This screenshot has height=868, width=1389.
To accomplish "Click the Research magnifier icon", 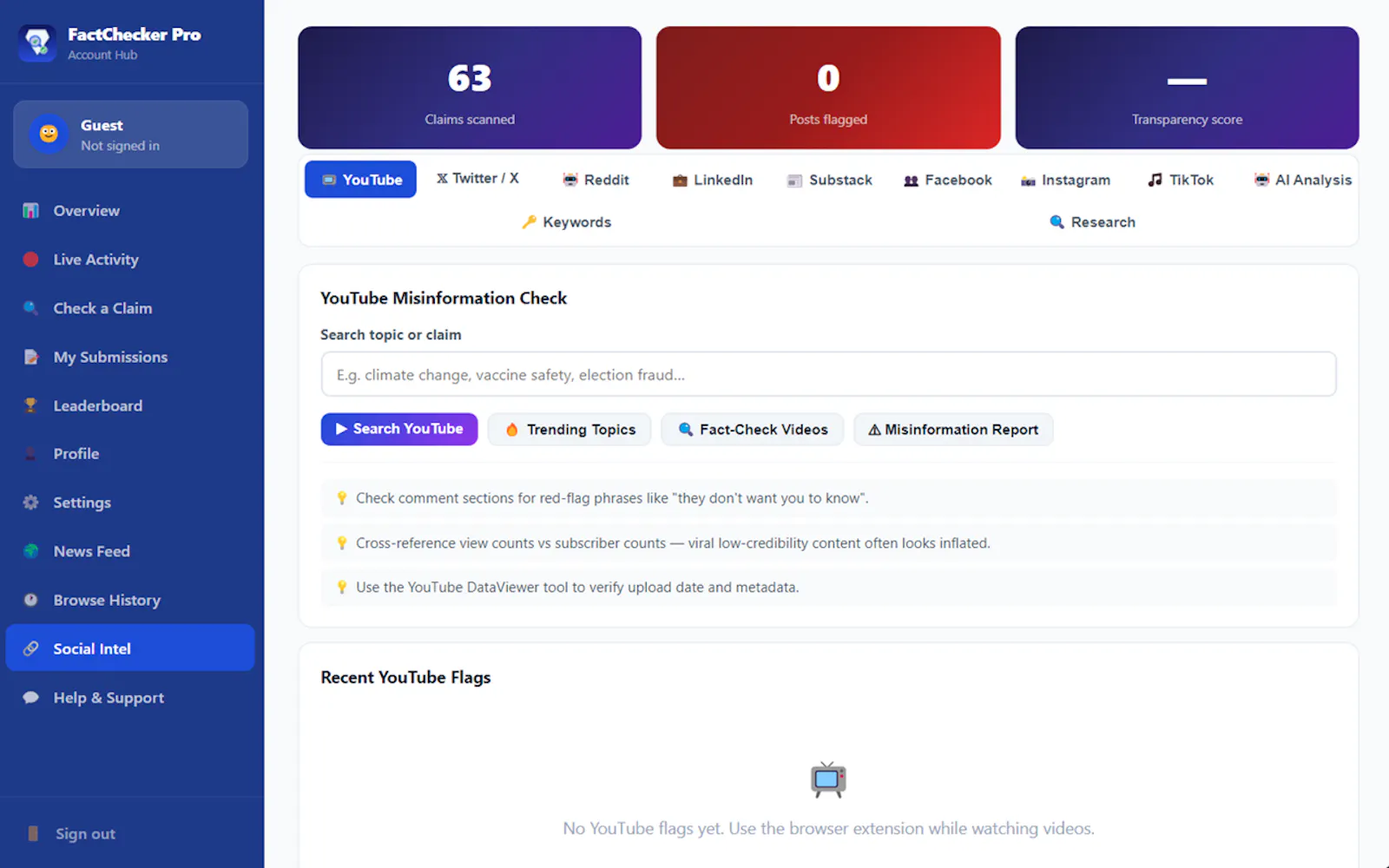I will pos(1057,222).
